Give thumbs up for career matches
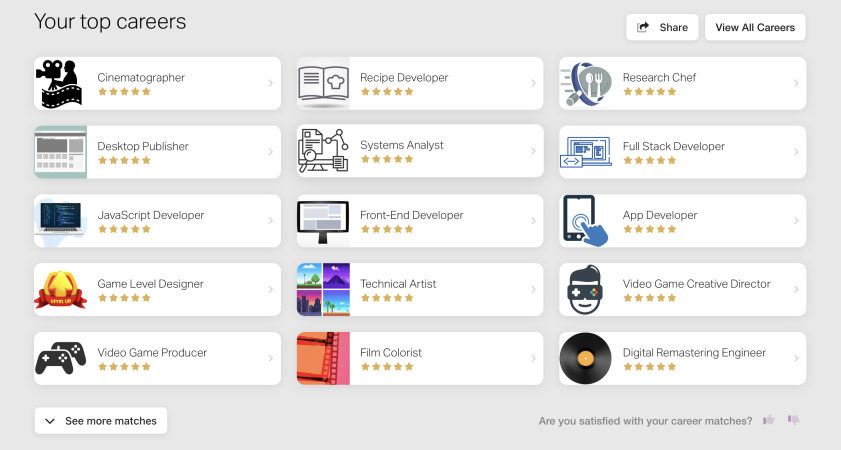Image resolution: width=841 pixels, height=450 pixels. 769,420
